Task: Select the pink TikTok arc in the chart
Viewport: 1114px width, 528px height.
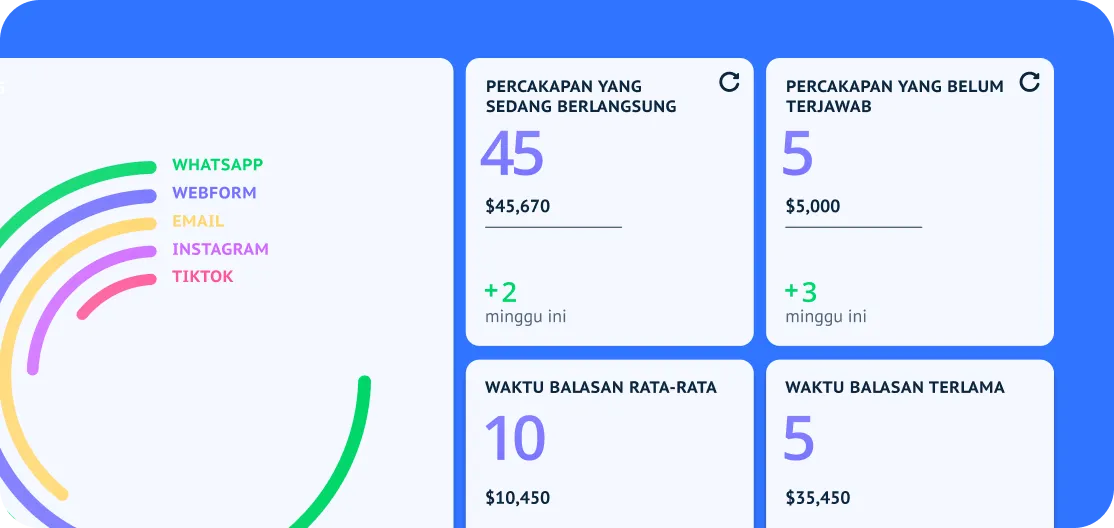Action: [x=110, y=289]
